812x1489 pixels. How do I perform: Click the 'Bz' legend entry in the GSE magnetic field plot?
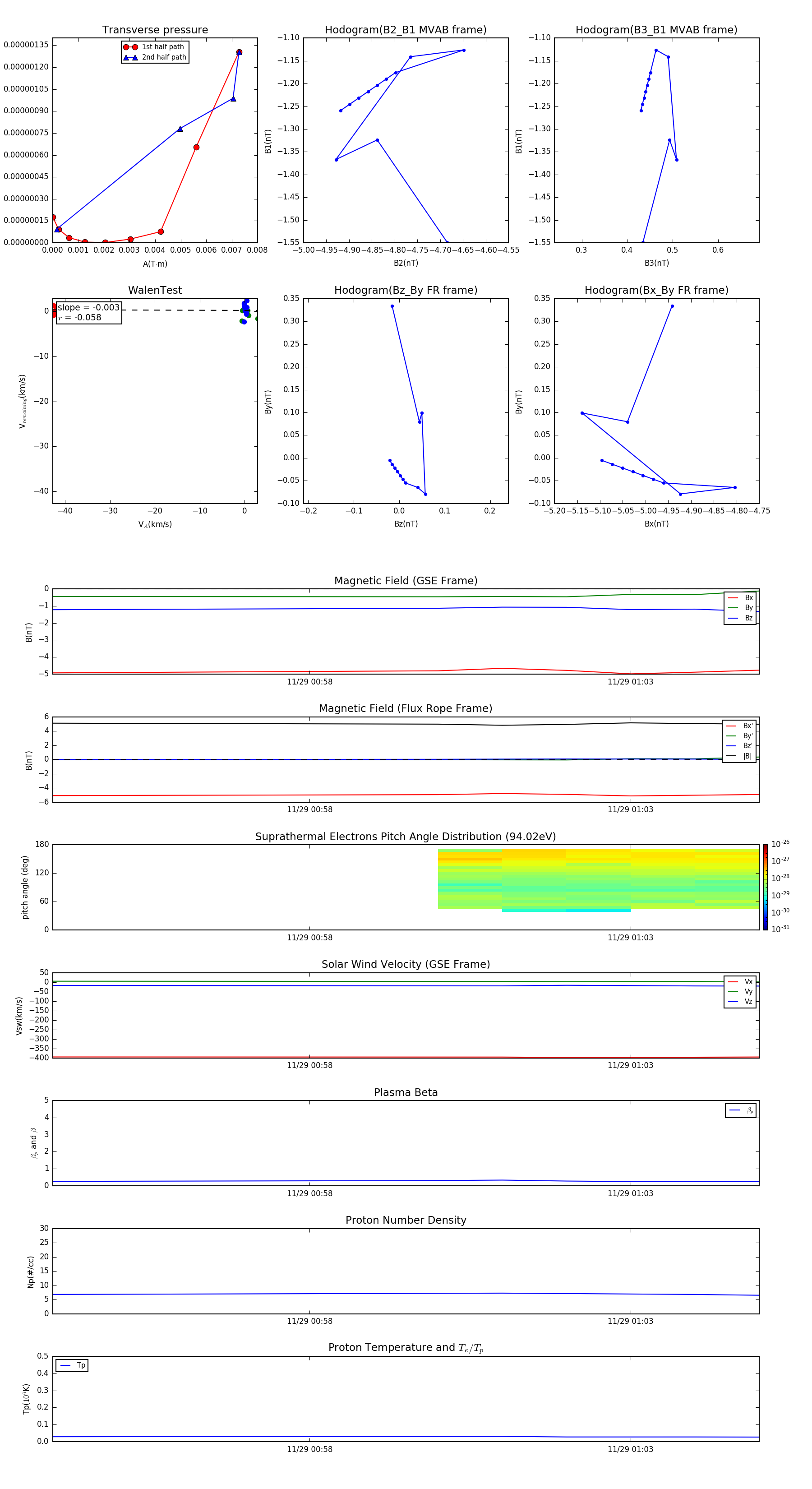coord(740,618)
